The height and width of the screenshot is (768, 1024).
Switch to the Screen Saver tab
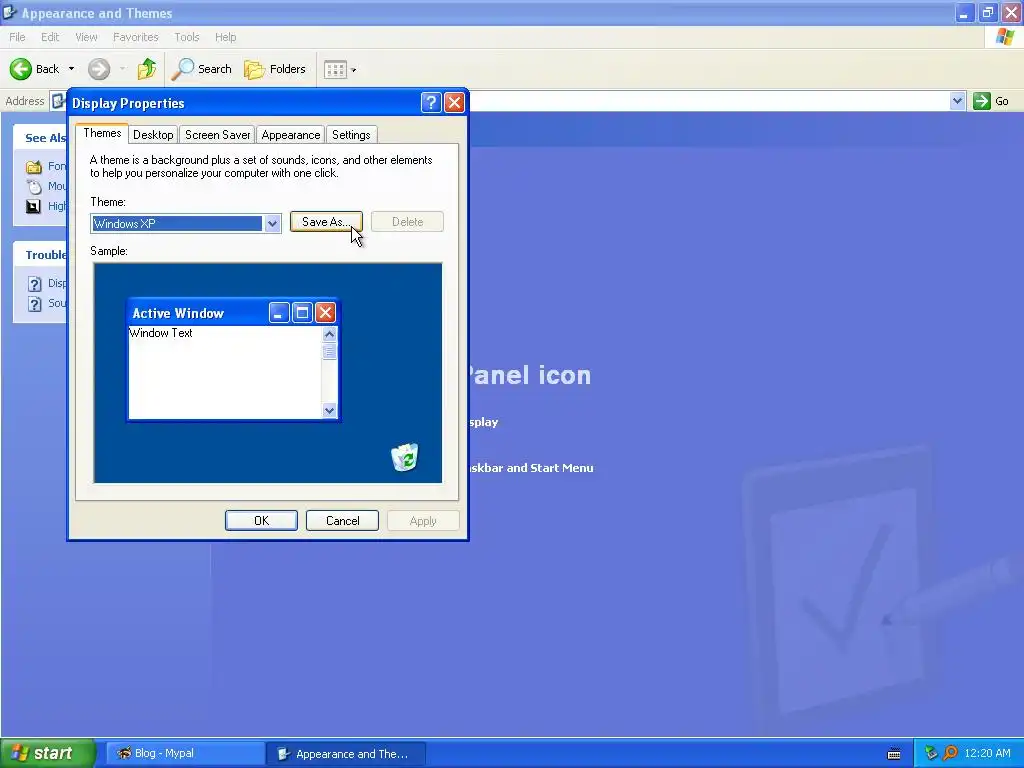pyautogui.click(x=217, y=135)
